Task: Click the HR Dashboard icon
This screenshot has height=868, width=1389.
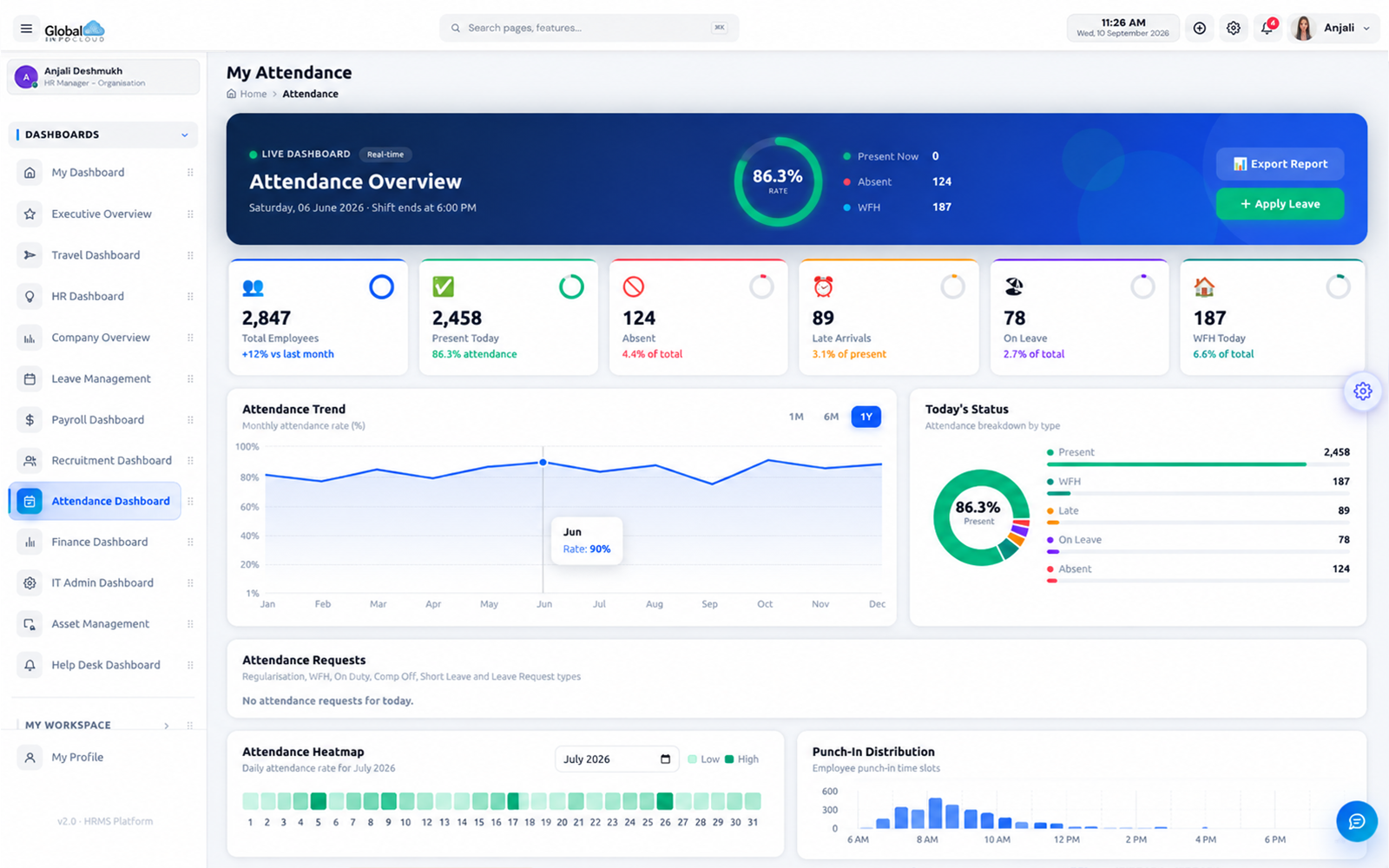Action: 30,296
